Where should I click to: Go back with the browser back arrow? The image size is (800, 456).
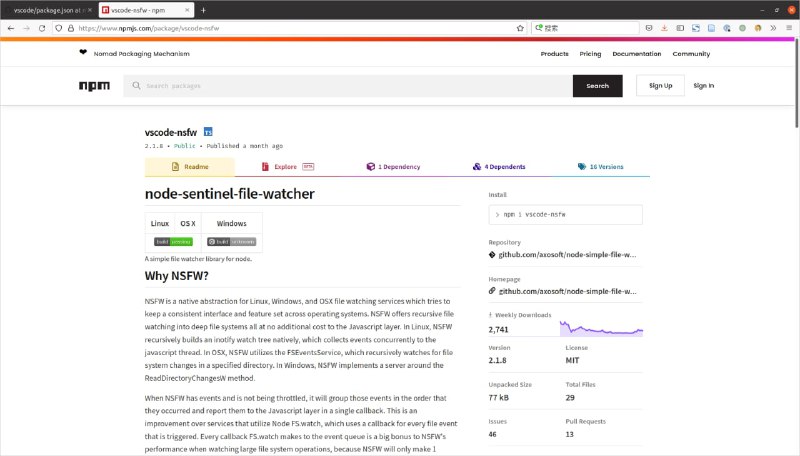click(x=11, y=28)
